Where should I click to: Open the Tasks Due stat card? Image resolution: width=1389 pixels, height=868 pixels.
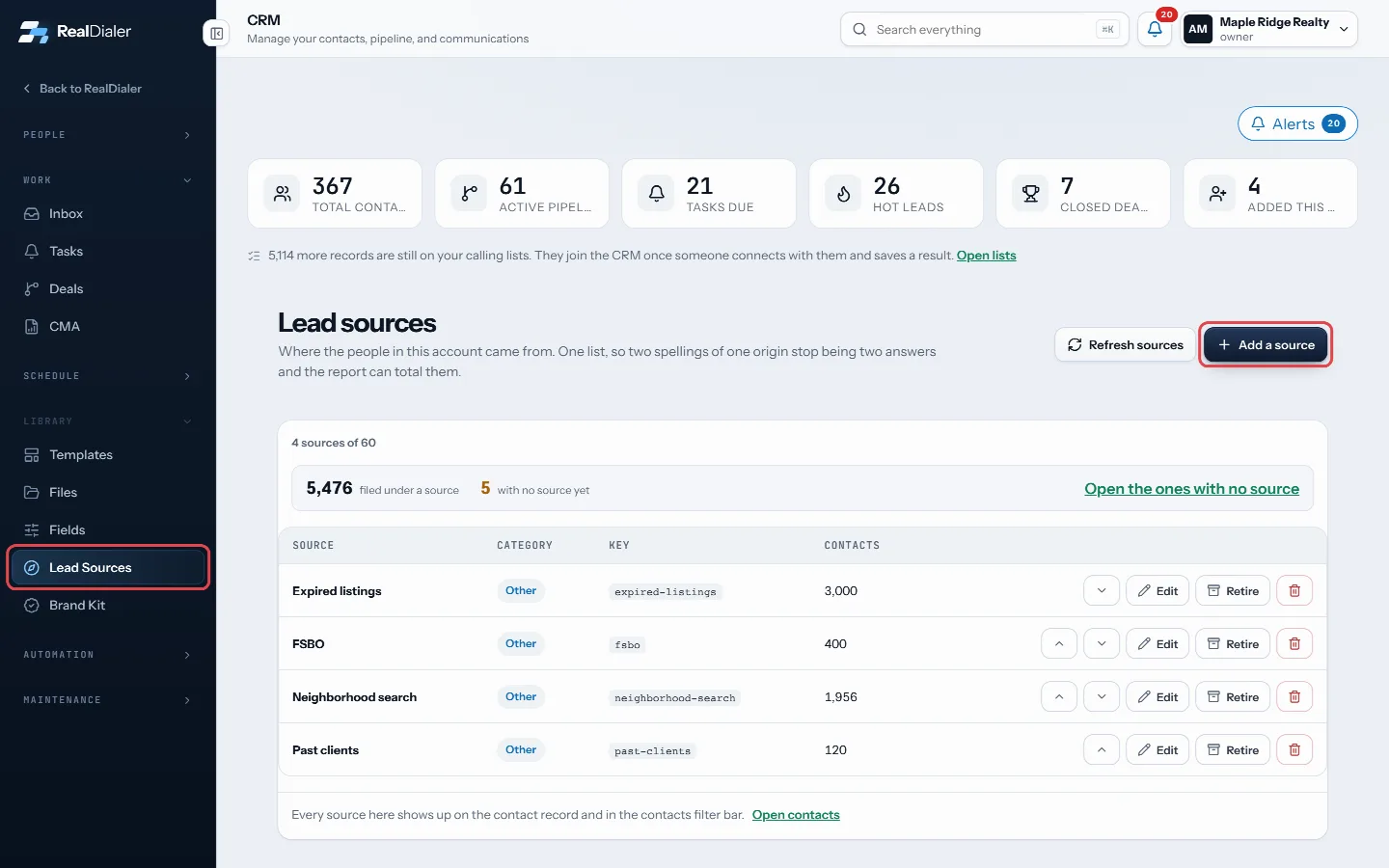click(709, 194)
